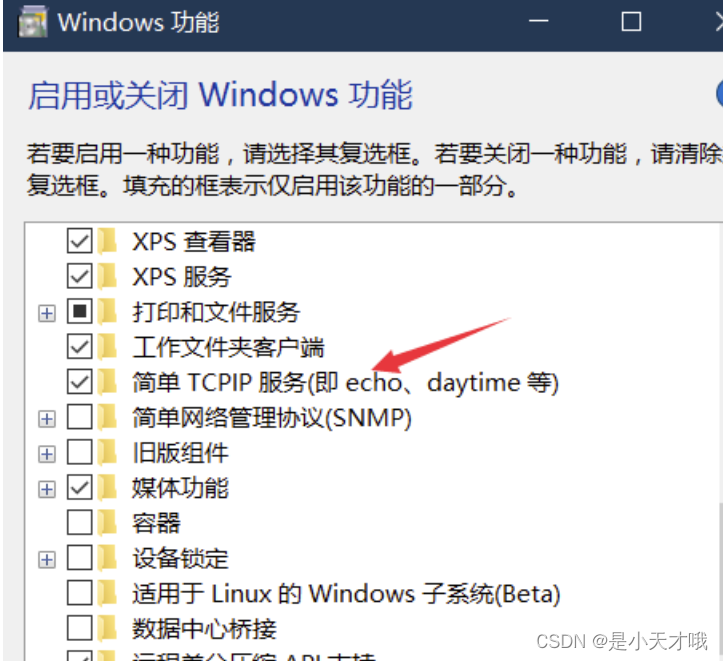Enable the 旧版组件 checkbox
Image resolution: width=723 pixels, height=661 pixels.
coord(79,452)
